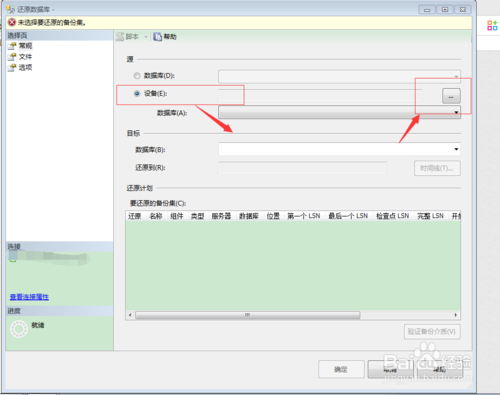This screenshot has height=395, width=500.
Task: Click the 未选择要还原的备份集 error message
Action: click(52, 23)
